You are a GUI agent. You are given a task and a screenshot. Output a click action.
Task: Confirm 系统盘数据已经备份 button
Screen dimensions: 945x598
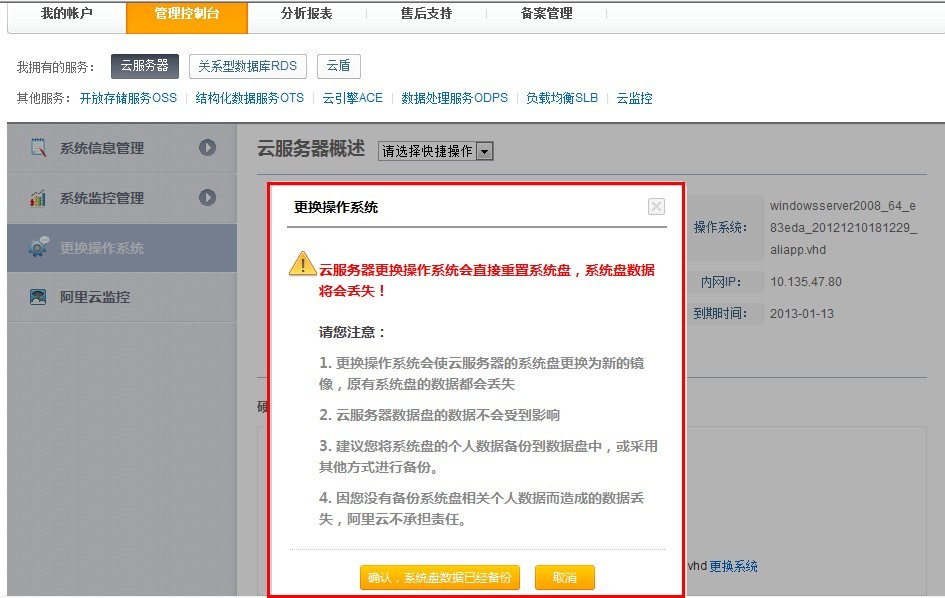coord(439,578)
